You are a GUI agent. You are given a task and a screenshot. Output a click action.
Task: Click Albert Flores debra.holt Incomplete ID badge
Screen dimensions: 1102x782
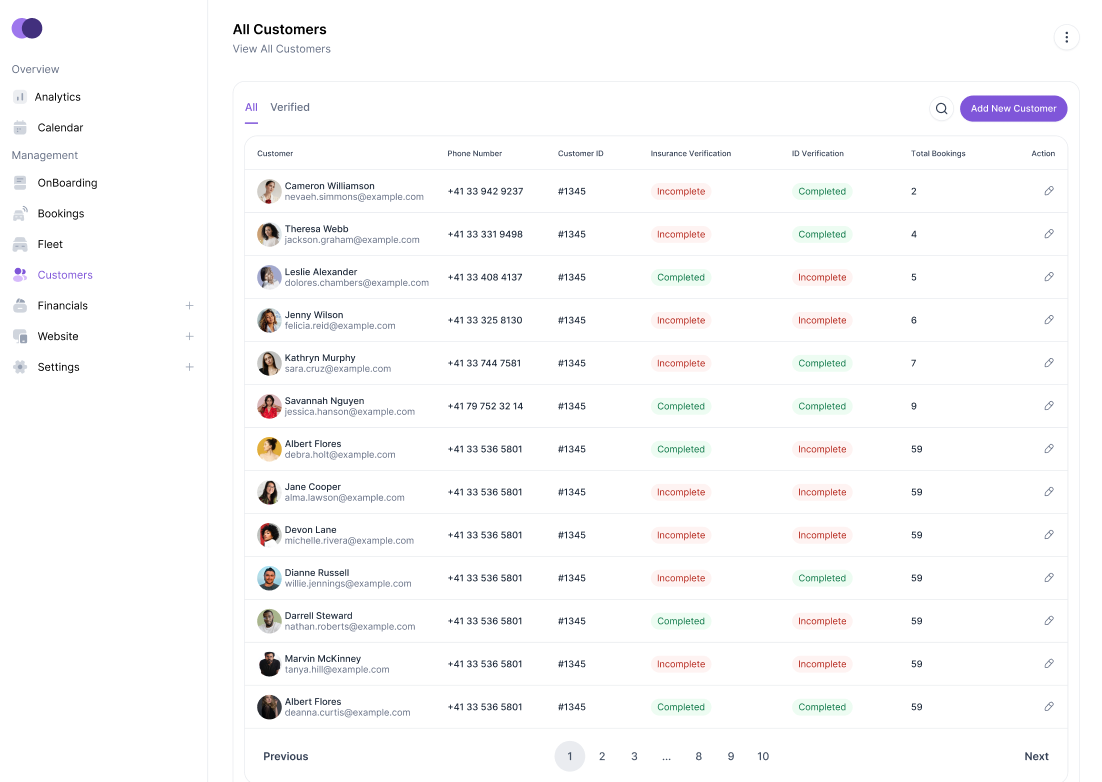click(x=822, y=449)
